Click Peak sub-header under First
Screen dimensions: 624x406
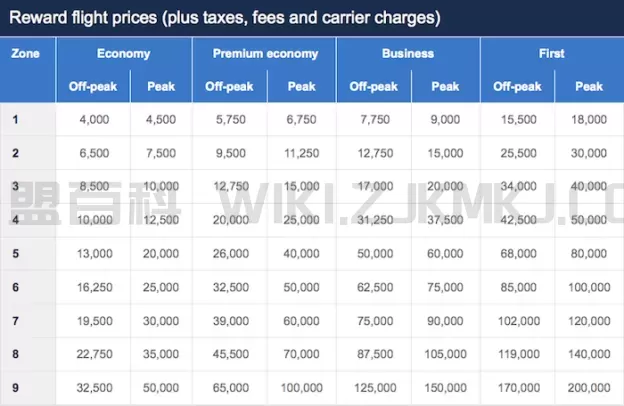click(589, 86)
